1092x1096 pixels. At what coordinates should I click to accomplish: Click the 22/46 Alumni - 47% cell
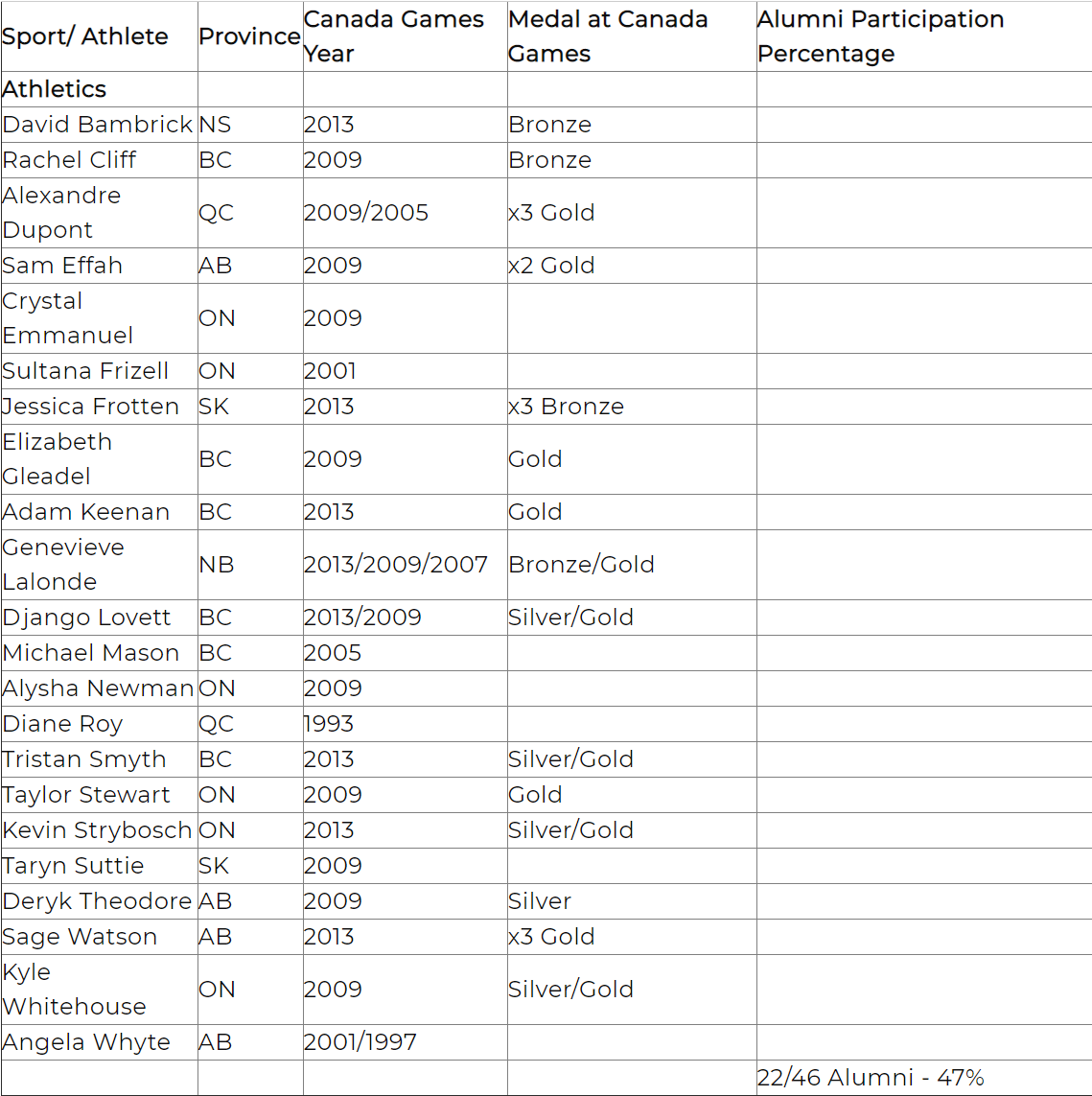(871, 1078)
